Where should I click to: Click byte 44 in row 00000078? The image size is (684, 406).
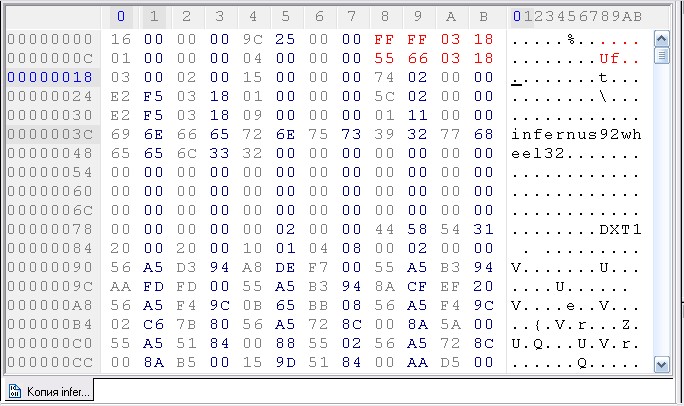pyautogui.click(x=384, y=229)
